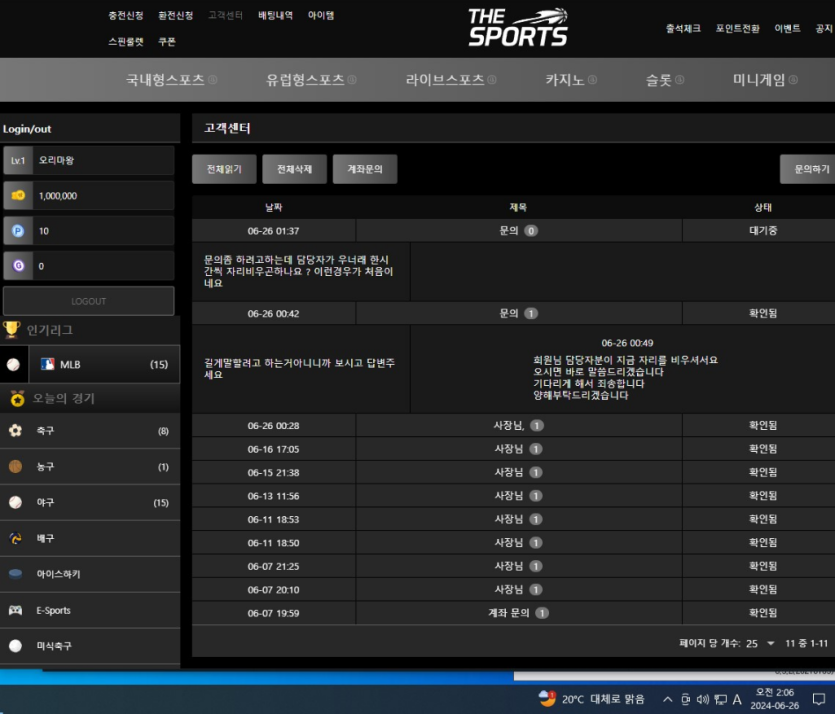The height and width of the screenshot is (714, 835).
Task: Click the volleyball icon for 배구
Action: coord(15,538)
